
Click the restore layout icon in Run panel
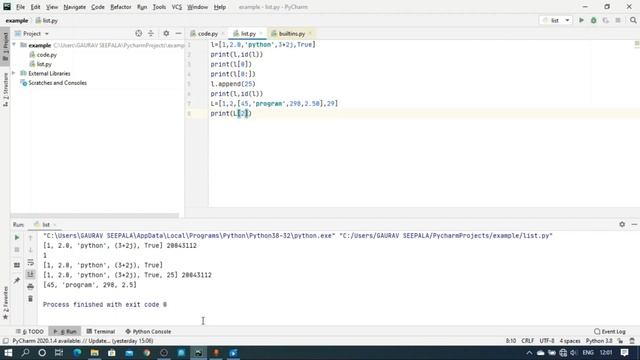pos(17,265)
